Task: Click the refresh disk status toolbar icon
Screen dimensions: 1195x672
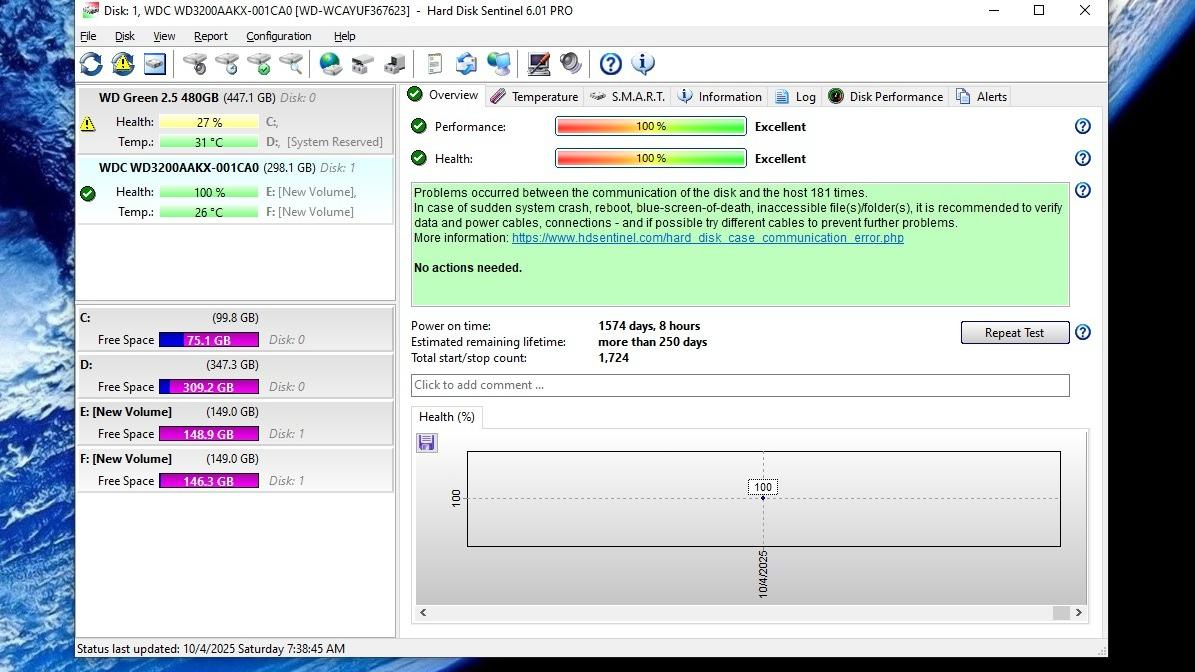Action: coord(91,64)
